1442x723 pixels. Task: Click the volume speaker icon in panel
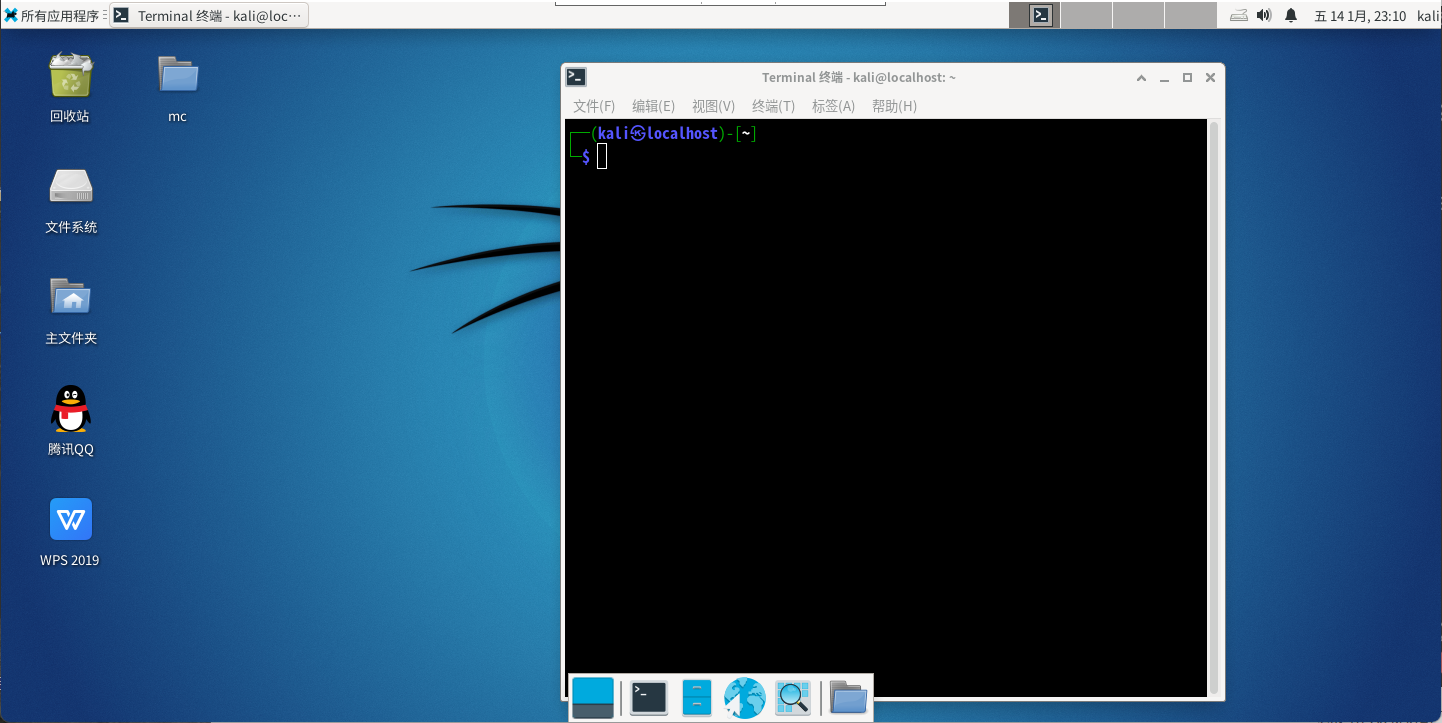pos(1264,15)
